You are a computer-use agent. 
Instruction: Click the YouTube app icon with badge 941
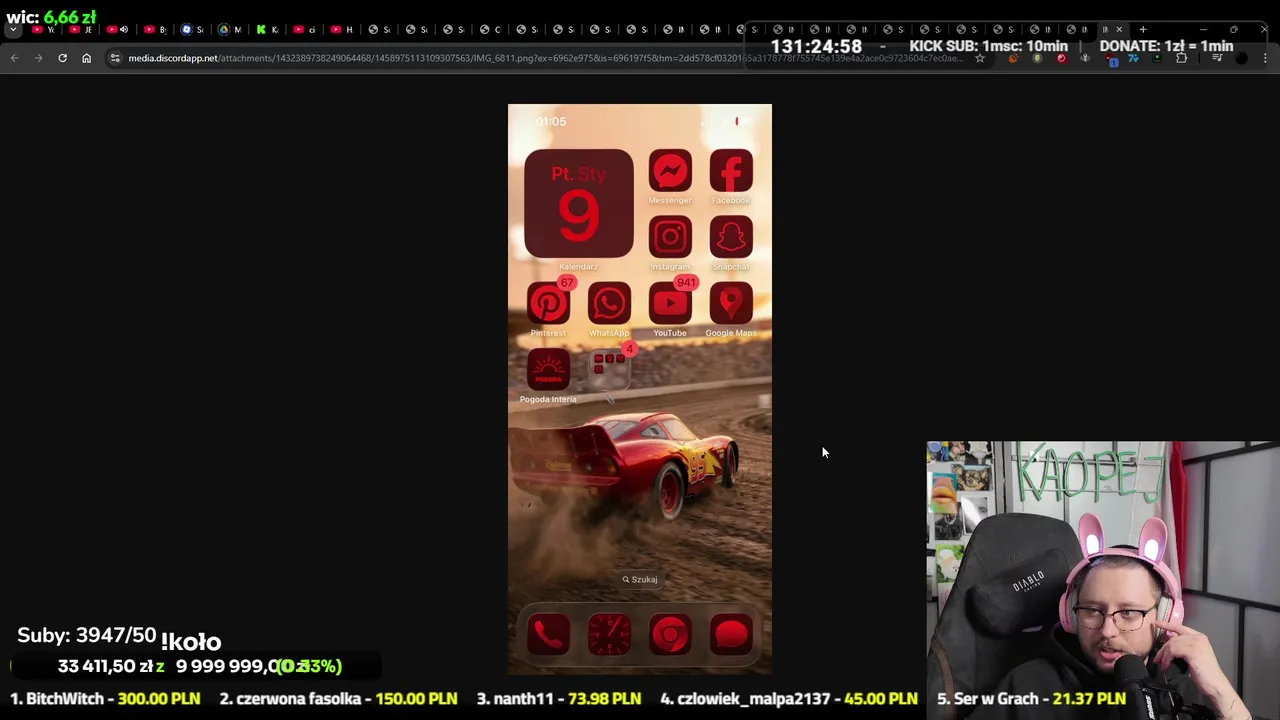(x=670, y=303)
